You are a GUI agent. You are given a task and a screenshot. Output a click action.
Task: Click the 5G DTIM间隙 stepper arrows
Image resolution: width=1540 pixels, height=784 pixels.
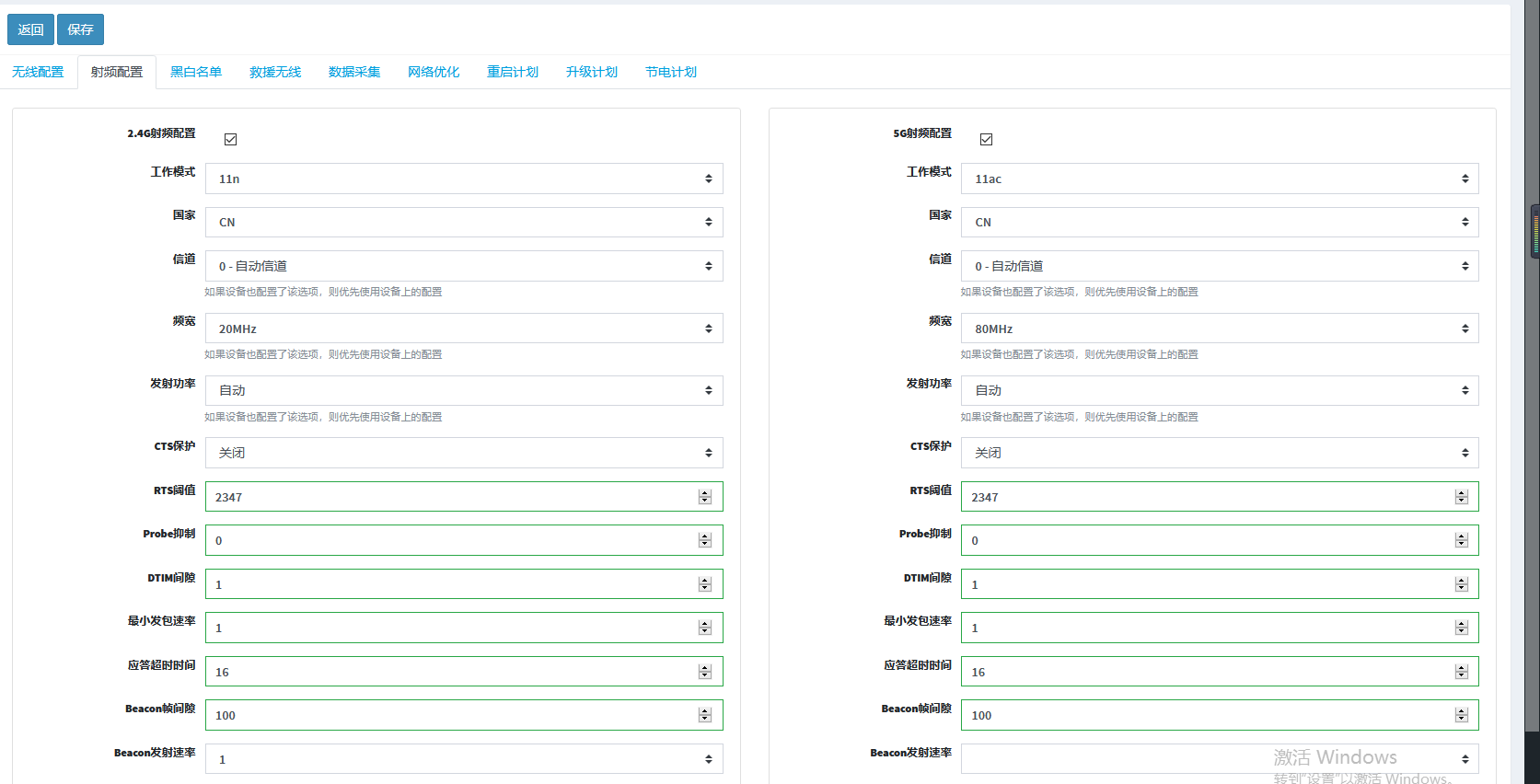pyautogui.click(x=1461, y=584)
